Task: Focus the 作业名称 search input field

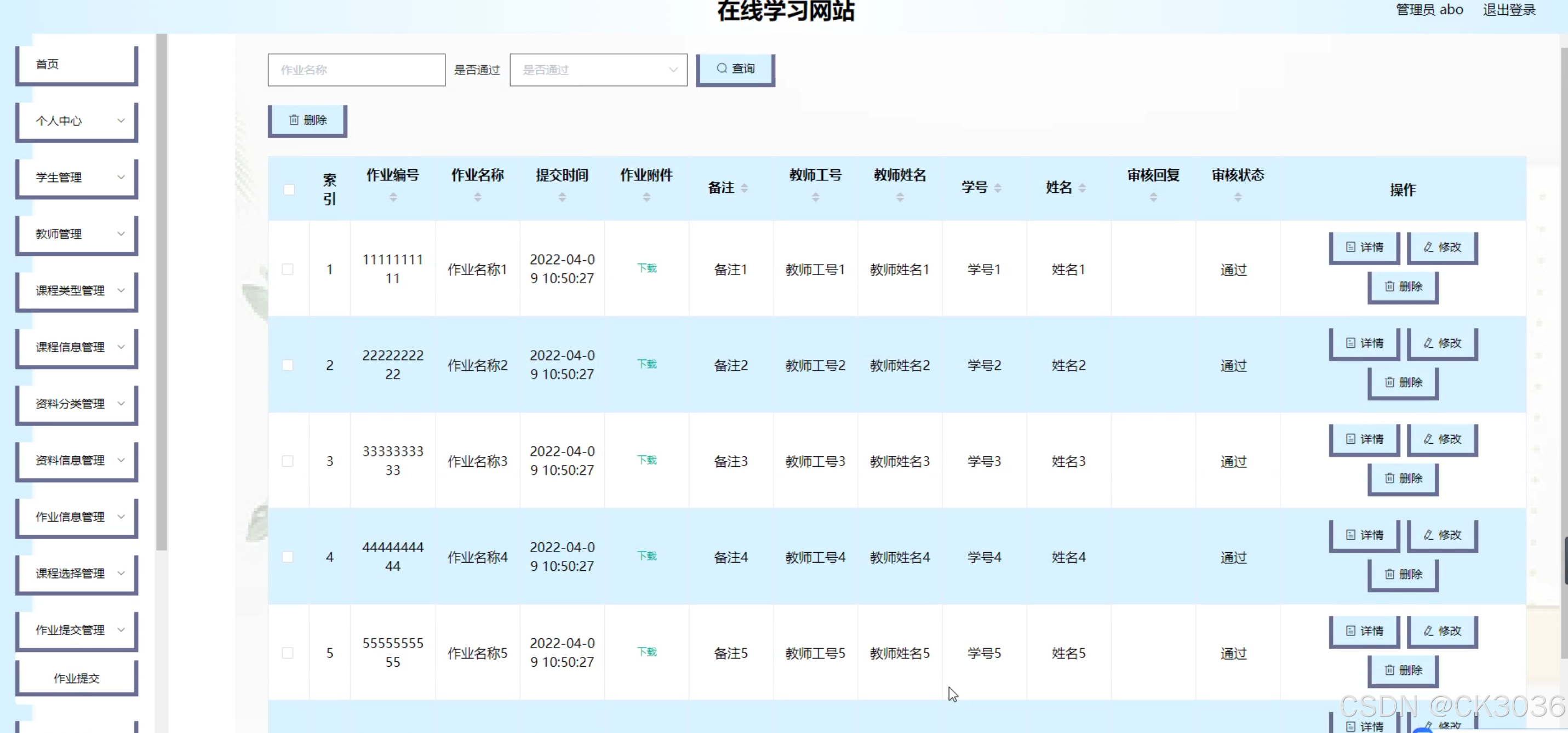Action: tap(356, 70)
